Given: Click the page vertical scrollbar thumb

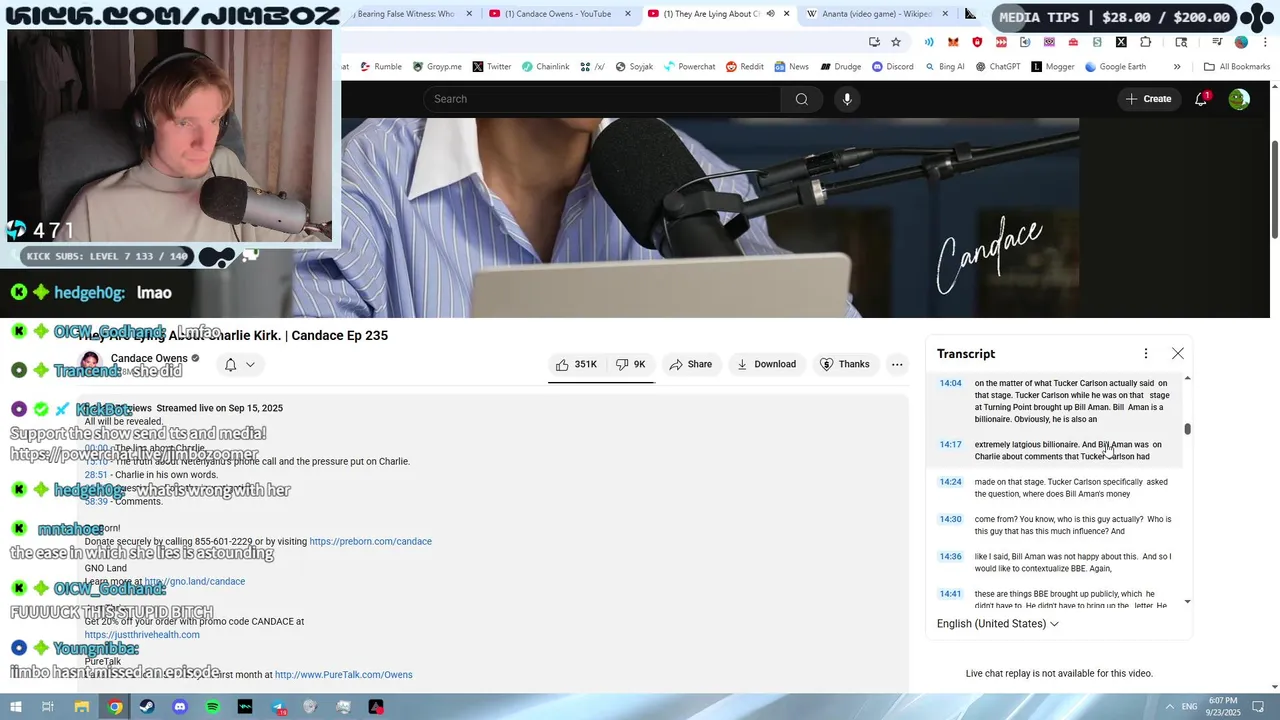Looking at the screenshot, I should (x=1274, y=190).
